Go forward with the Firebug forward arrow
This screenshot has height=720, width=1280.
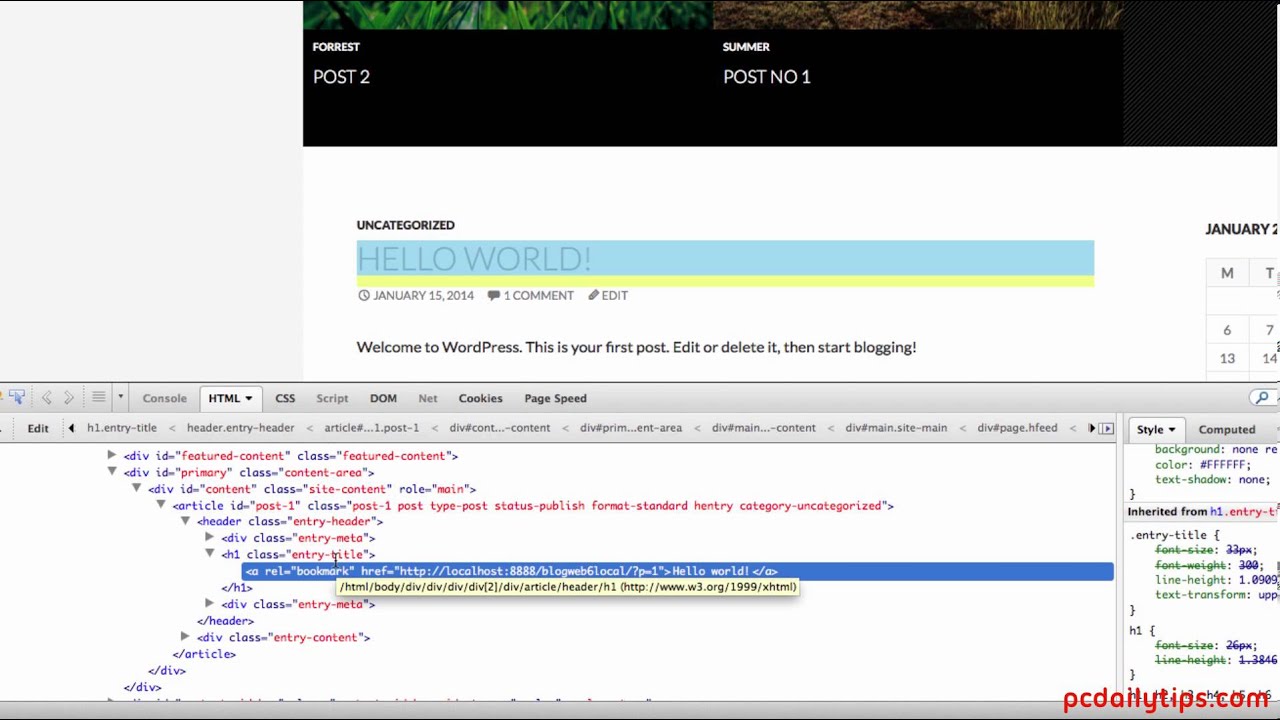pos(68,398)
